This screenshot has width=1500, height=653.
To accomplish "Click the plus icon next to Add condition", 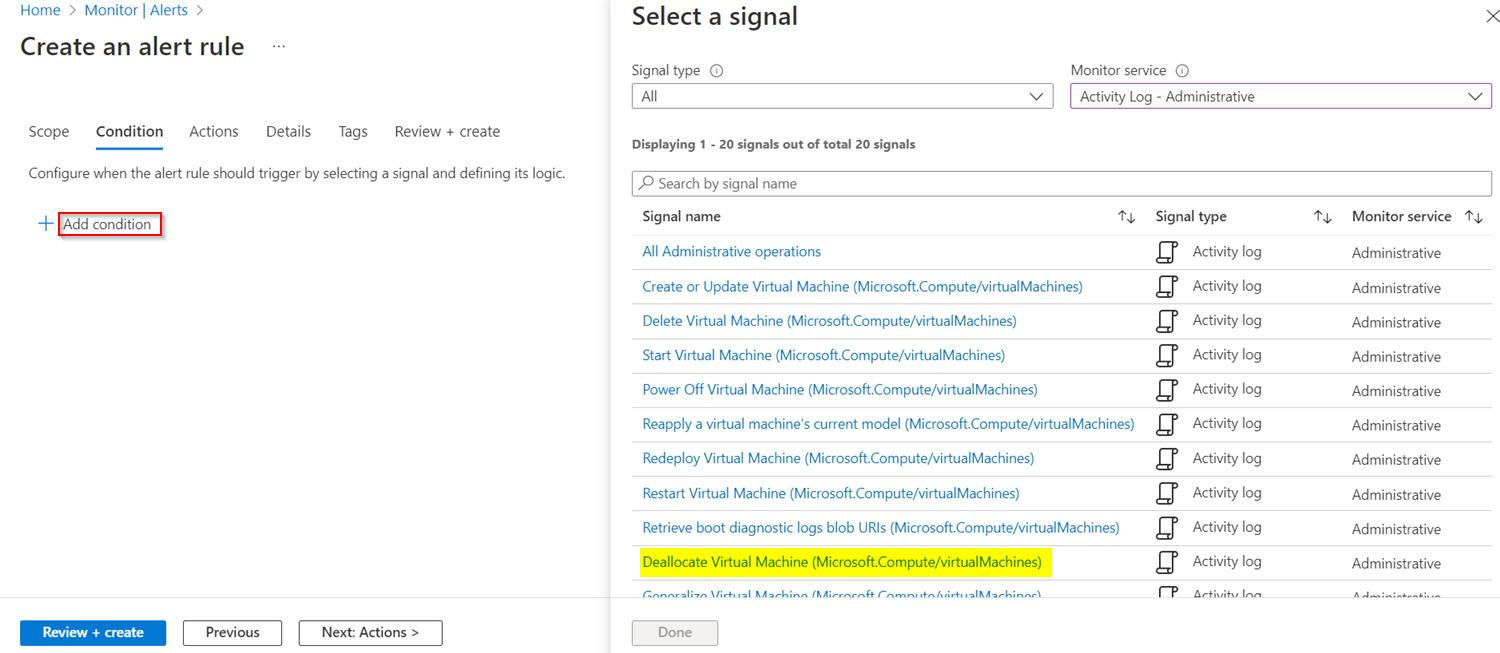I will (x=45, y=224).
